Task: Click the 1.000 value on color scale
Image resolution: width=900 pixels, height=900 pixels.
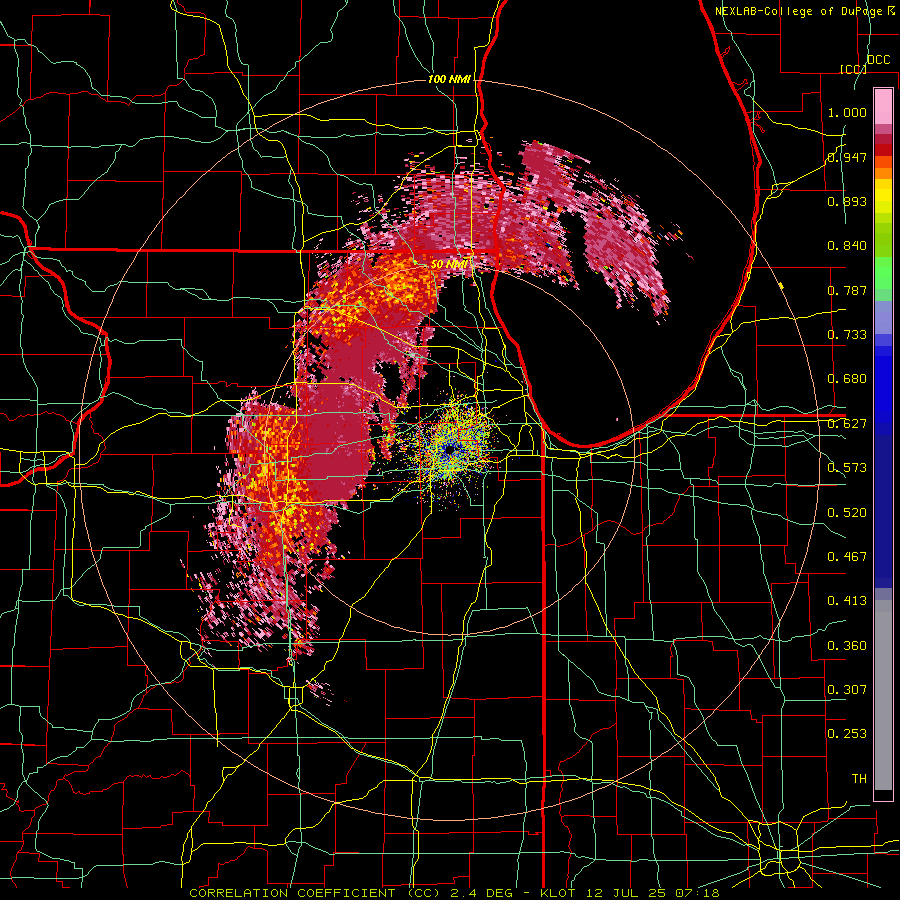Action: (847, 112)
